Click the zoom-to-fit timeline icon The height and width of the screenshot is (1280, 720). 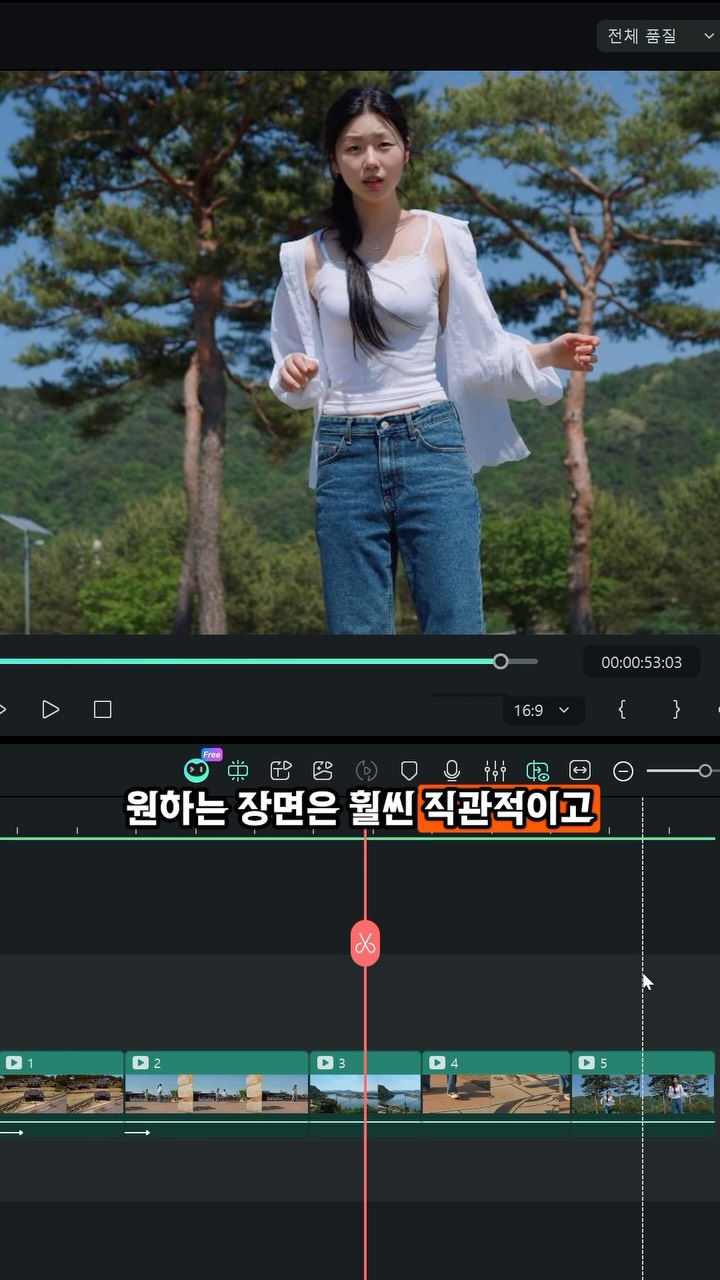(x=580, y=770)
